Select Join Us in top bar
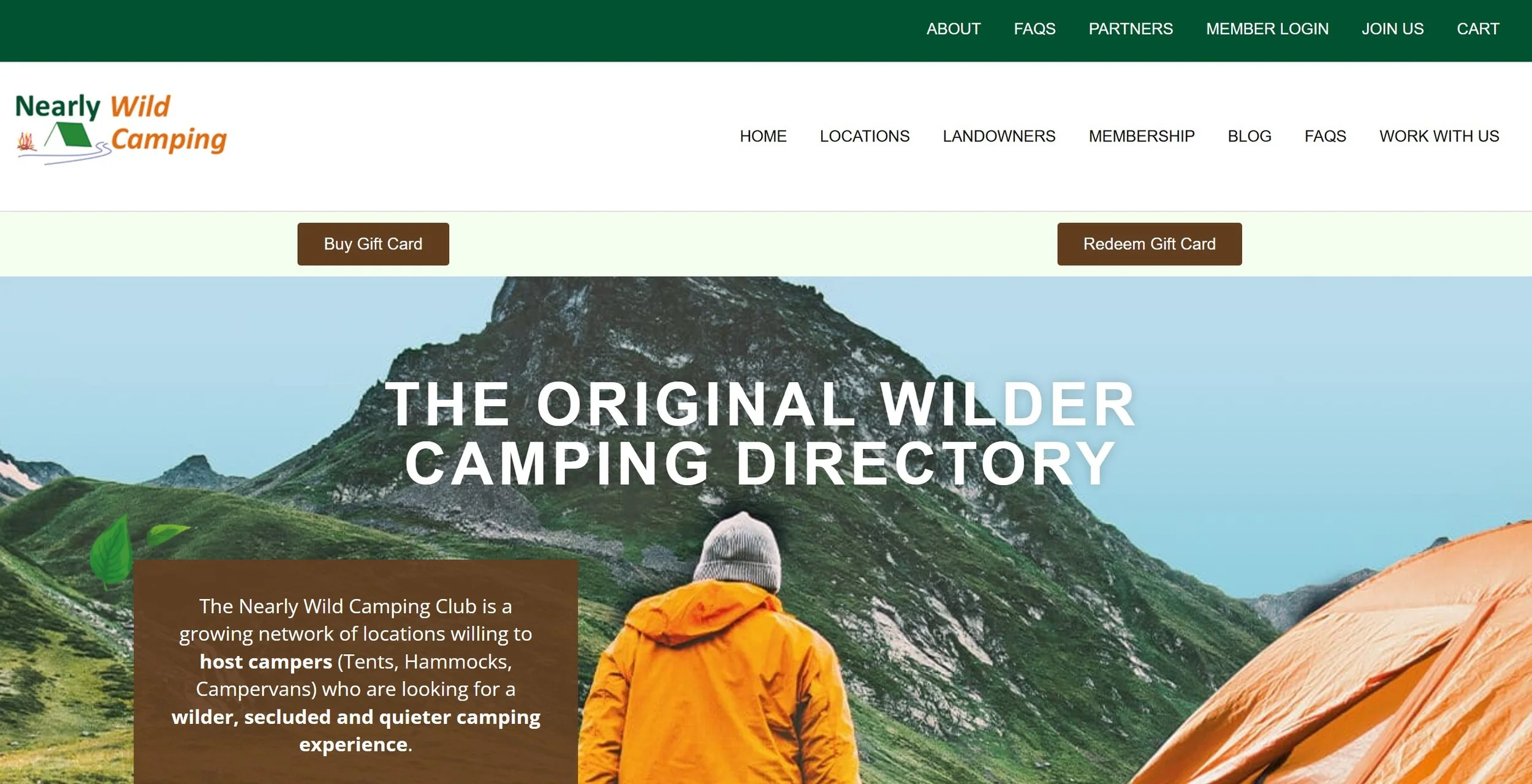The image size is (1532, 784). coord(1392,29)
